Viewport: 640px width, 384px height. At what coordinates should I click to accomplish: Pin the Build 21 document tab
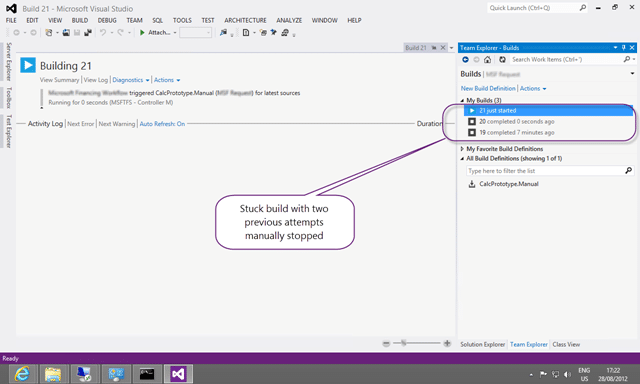coord(434,48)
